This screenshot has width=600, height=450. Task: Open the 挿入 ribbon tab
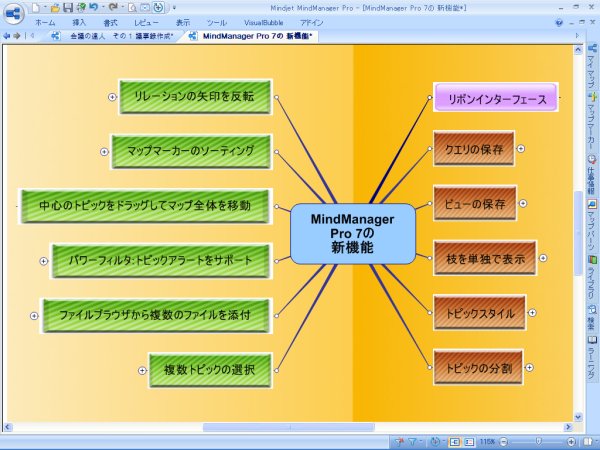tap(79, 23)
